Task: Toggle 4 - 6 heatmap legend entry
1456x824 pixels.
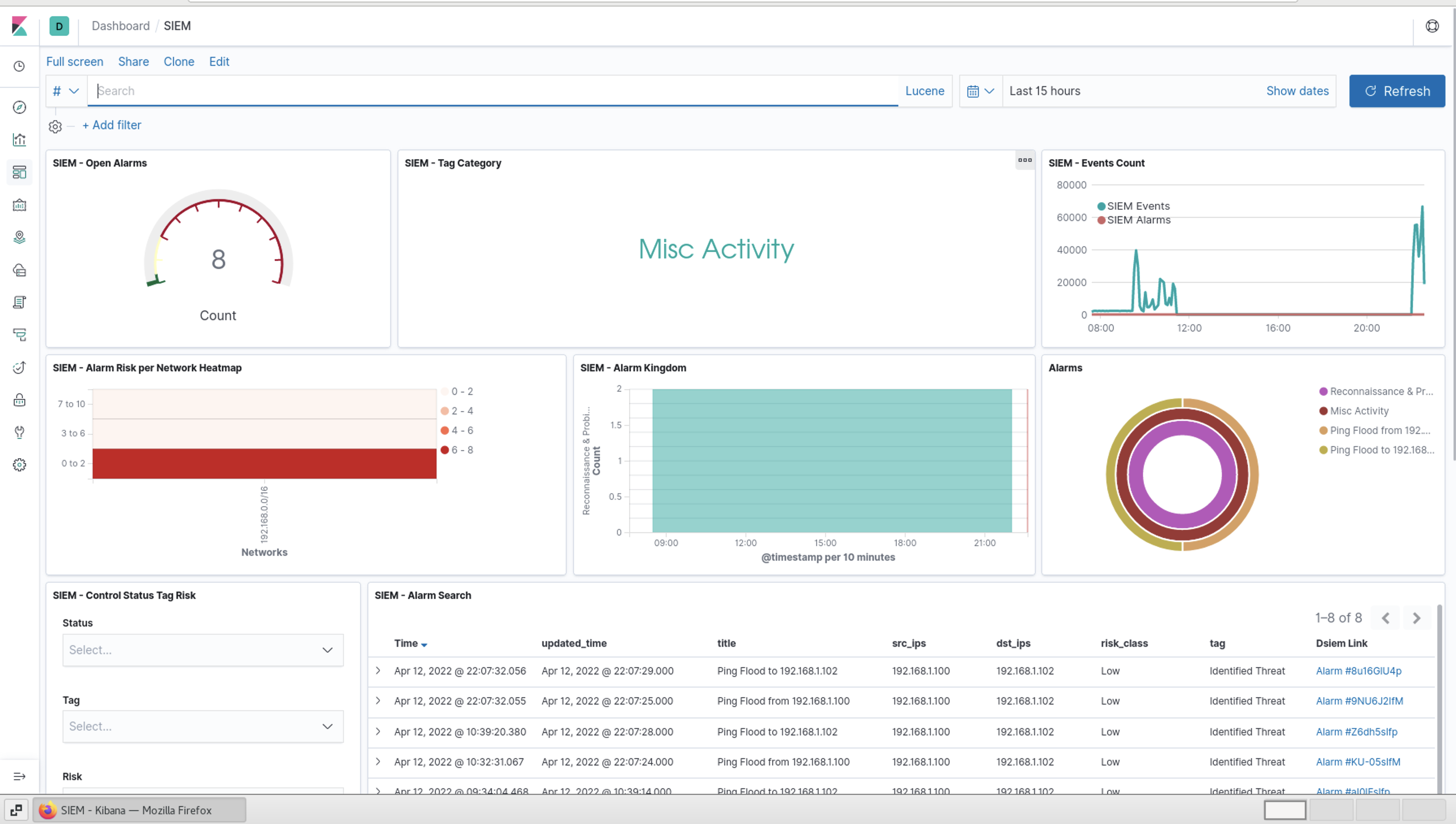Action: click(457, 431)
